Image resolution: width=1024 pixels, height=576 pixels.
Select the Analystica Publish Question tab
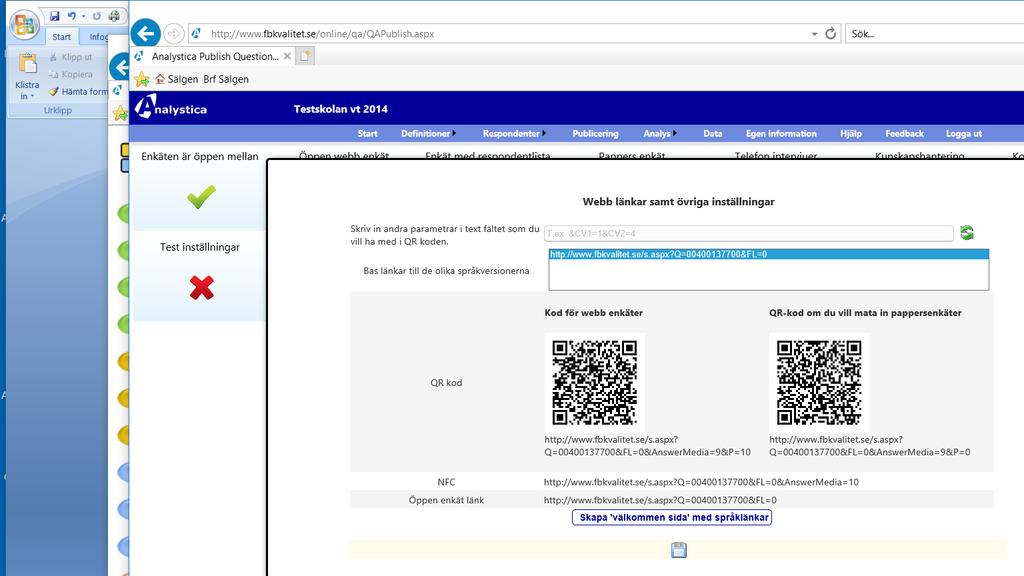[212, 56]
